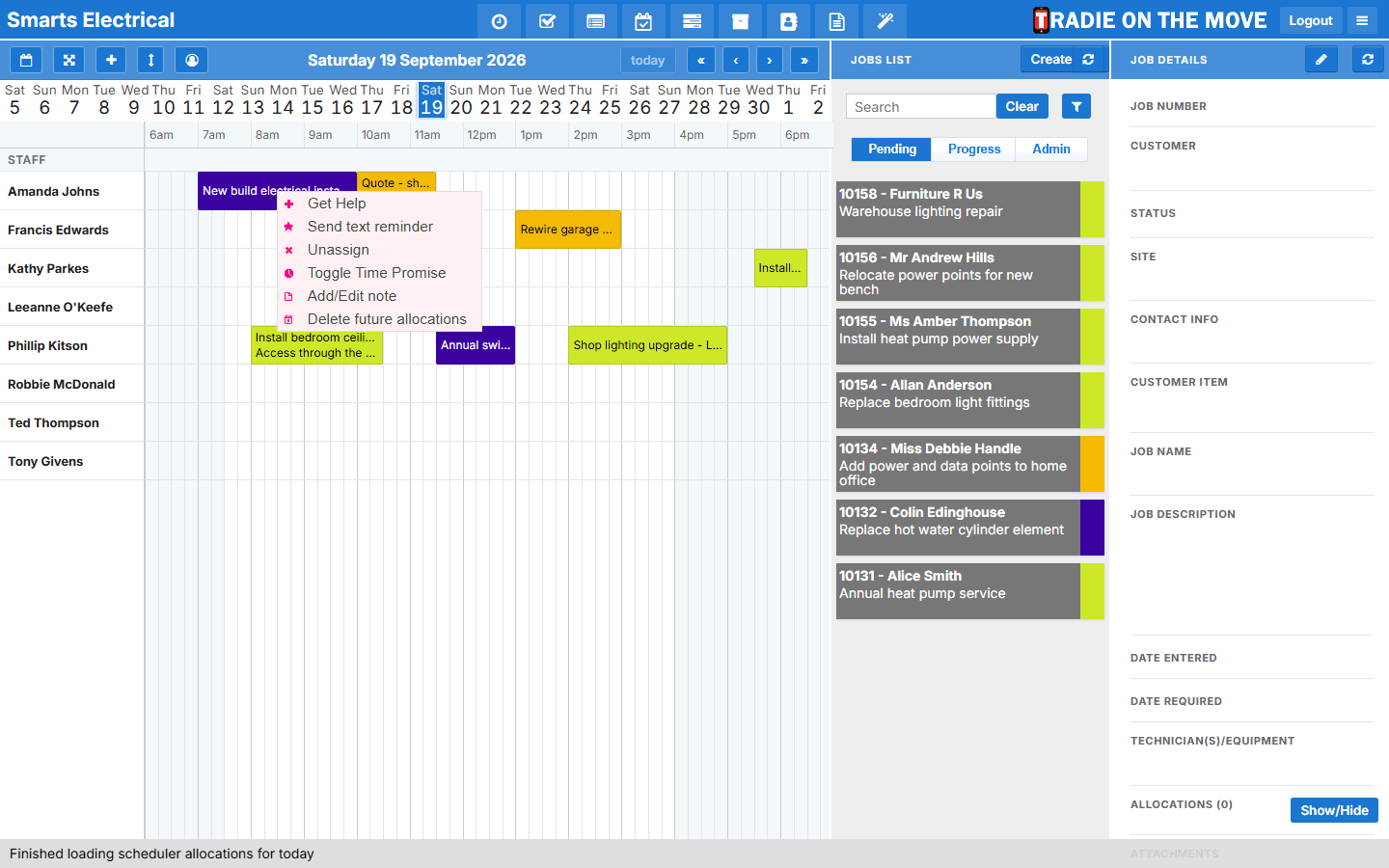
Task: Click the user circle icon in scheduler toolbar
Action: (x=192, y=60)
